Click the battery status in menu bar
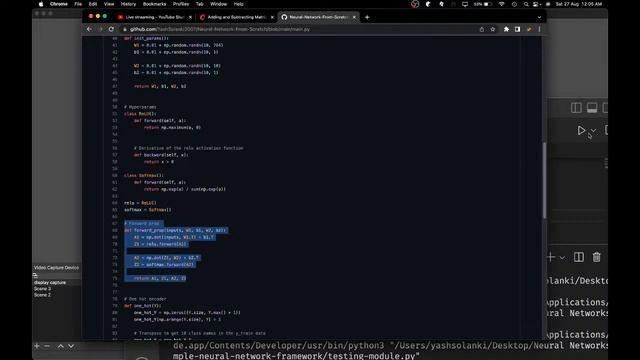The width and height of the screenshot is (640, 360). [x=483, y=4]
